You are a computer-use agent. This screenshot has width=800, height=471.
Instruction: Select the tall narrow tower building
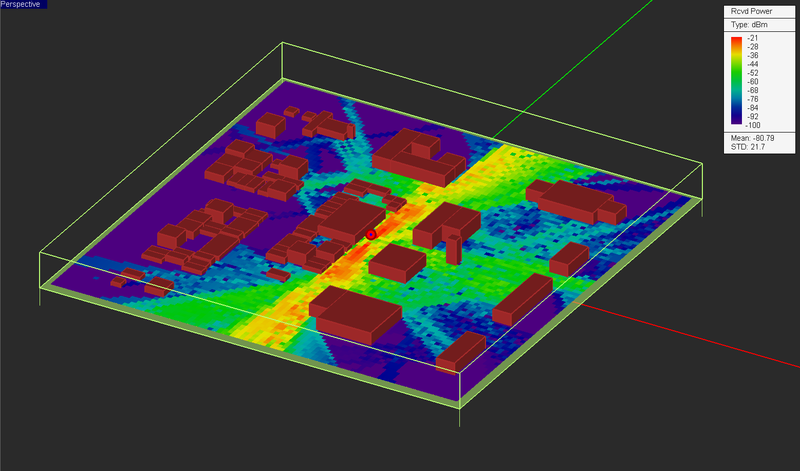pyautogui.click(x=454, y=249)
